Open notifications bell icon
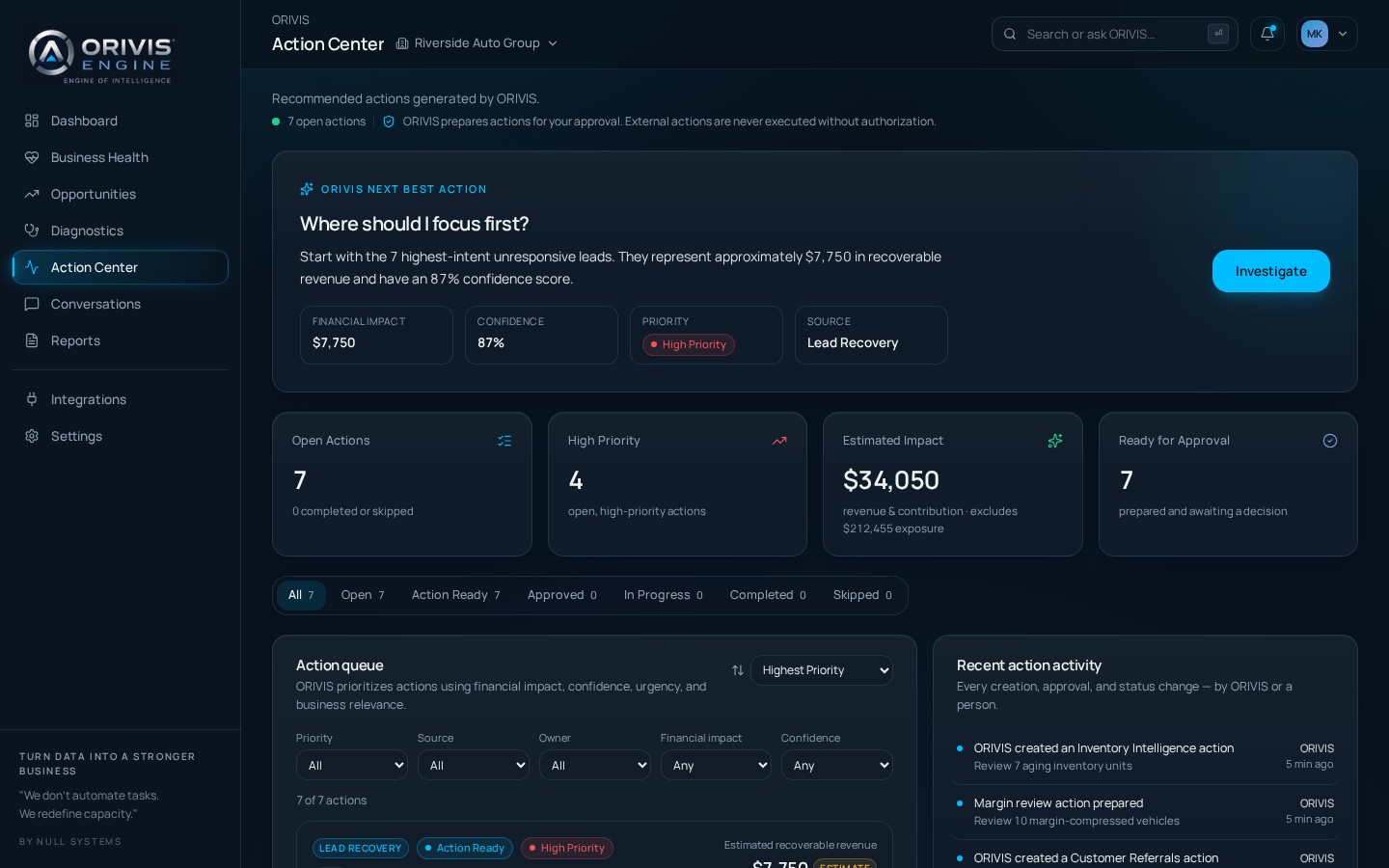 [1267, 34]
